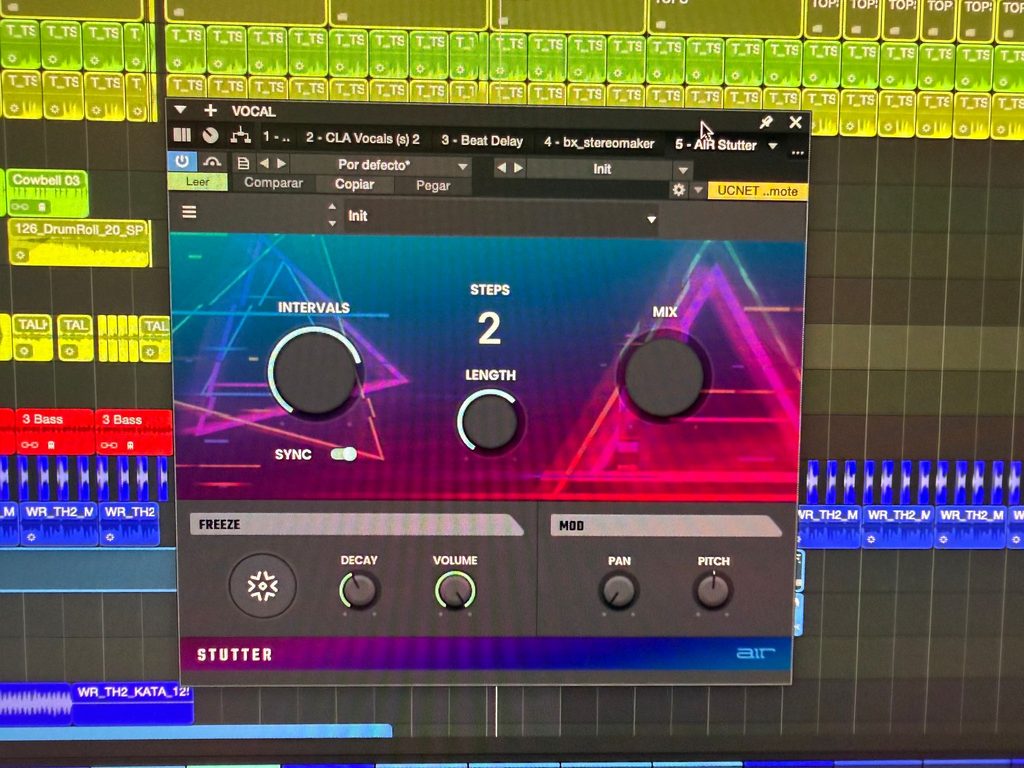This screenshot has height=768, width=1024.
Task: Pin the plugin window open
Action: [766, 121]
